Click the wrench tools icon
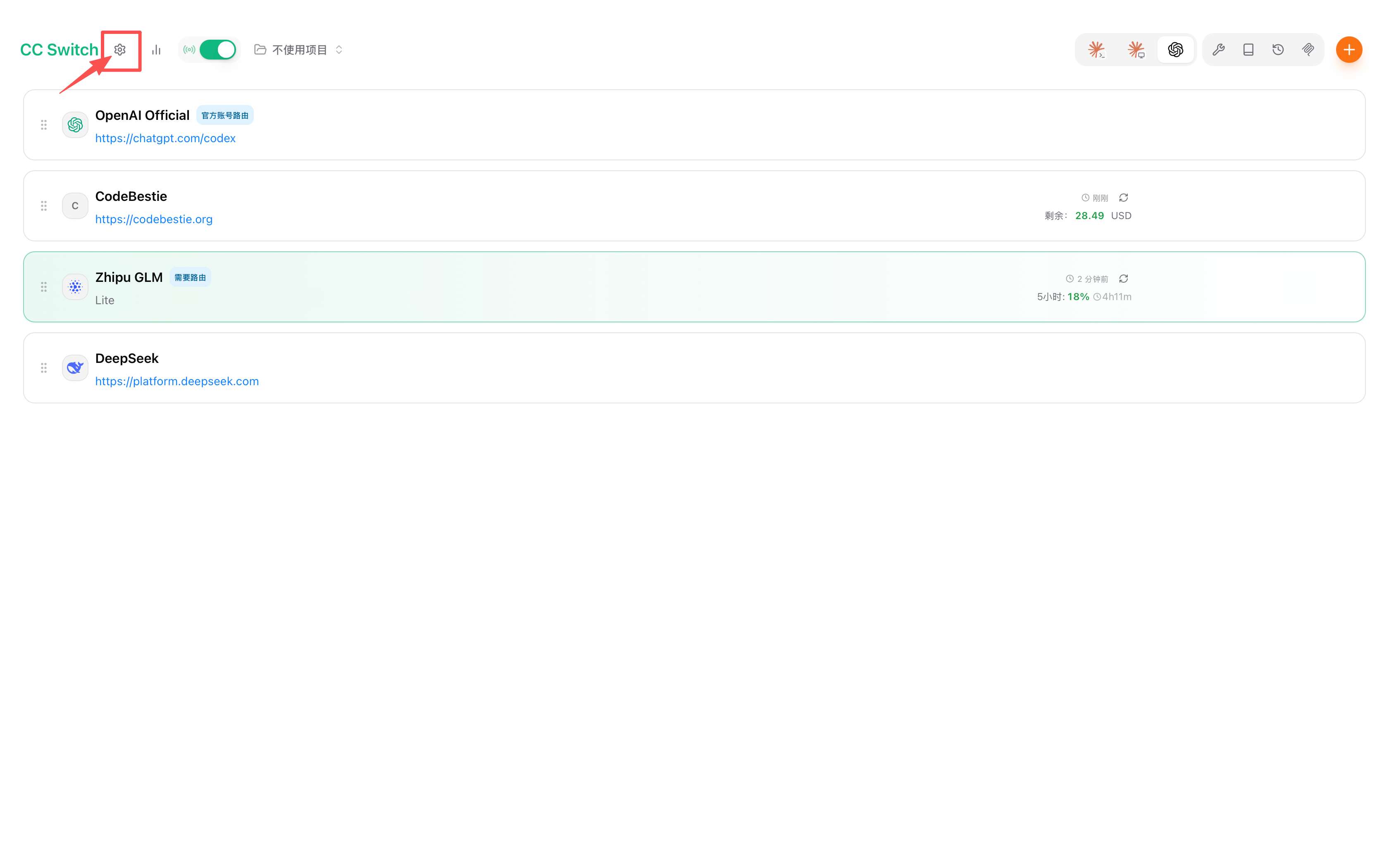 pyautogui.click(x=1218, y=50)
